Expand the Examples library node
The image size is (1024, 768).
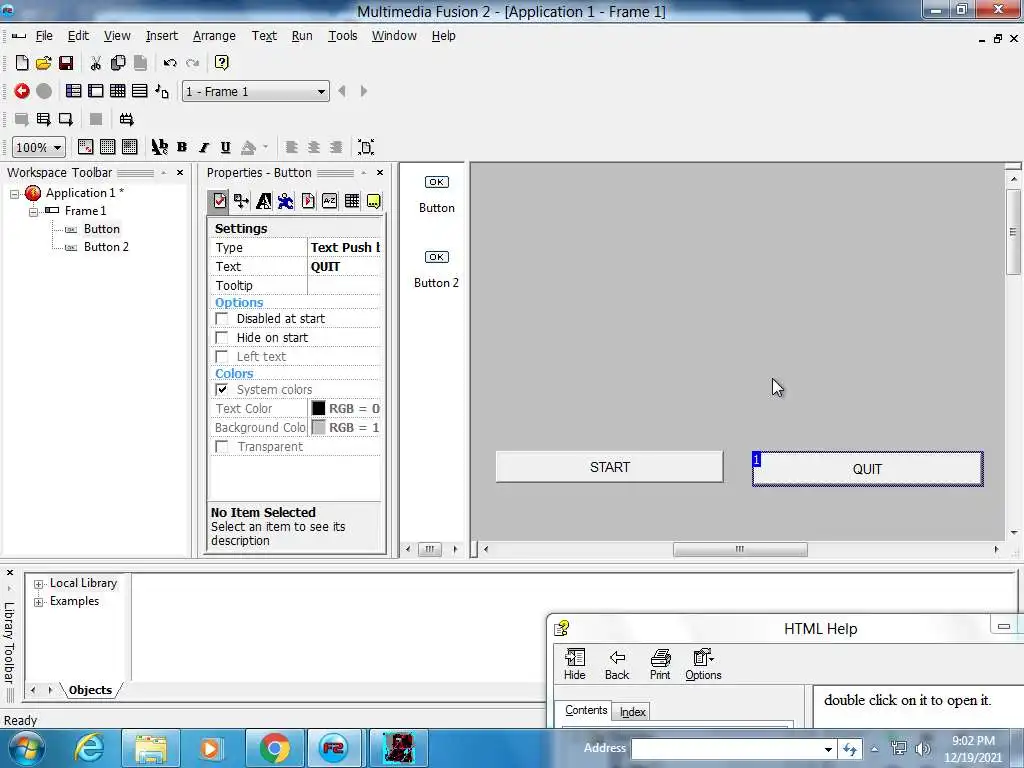pyautogui.click(x=39, y=601)
